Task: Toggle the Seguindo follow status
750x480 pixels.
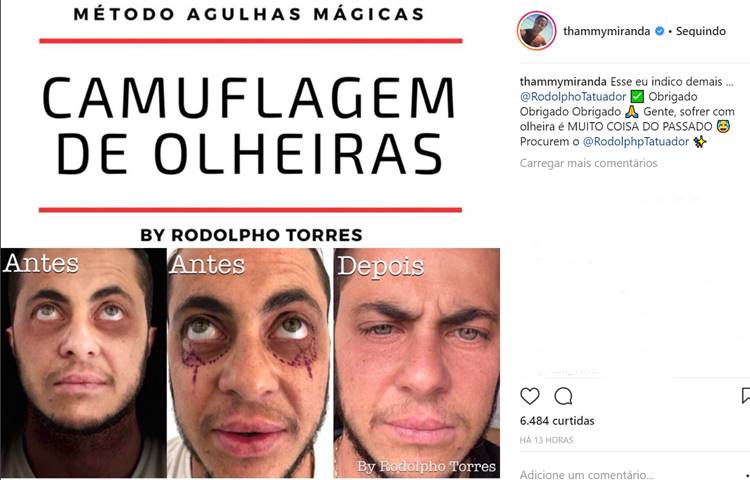Action: 701,31
